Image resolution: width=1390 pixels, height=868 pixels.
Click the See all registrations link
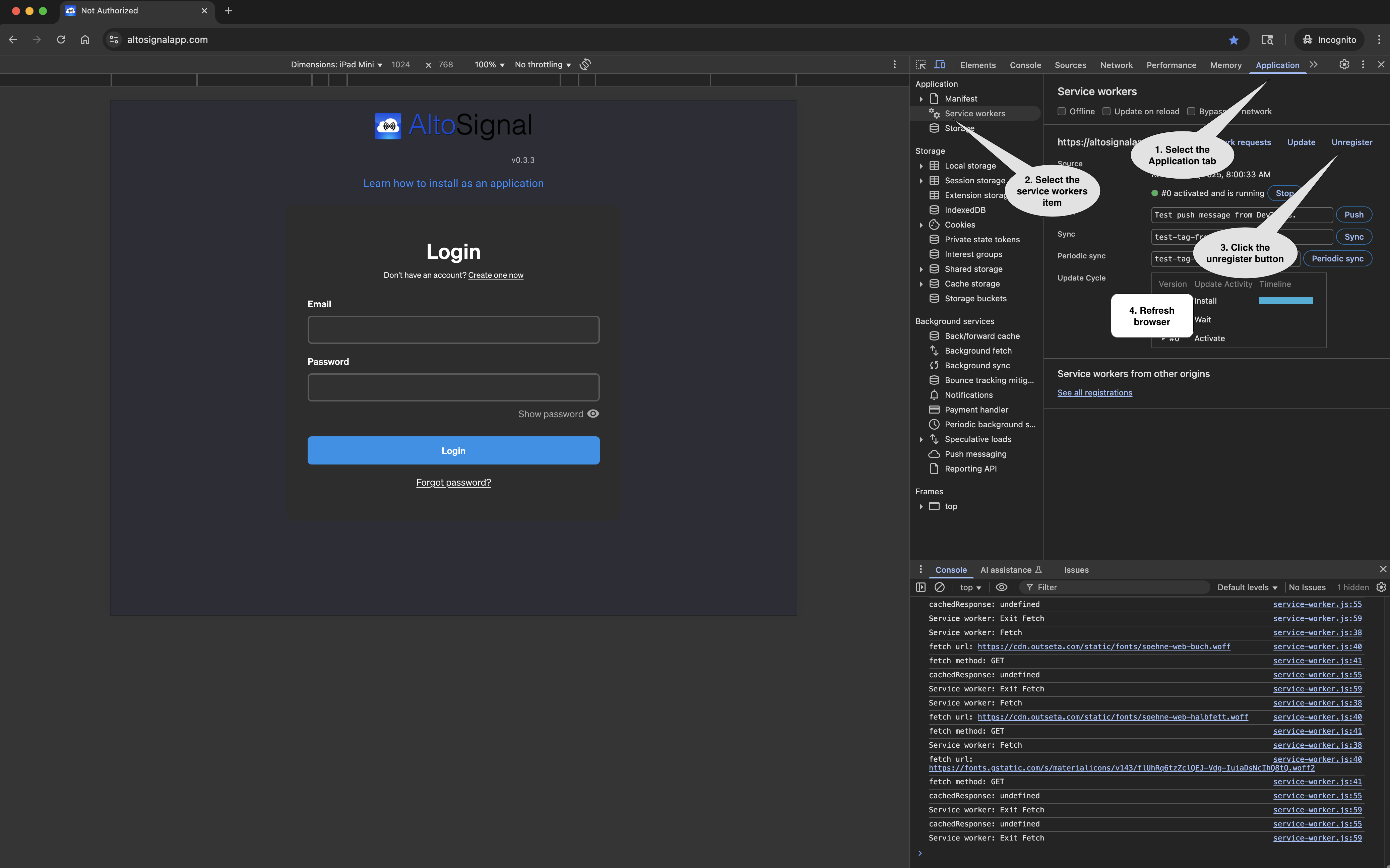(x=1094, y=393)
